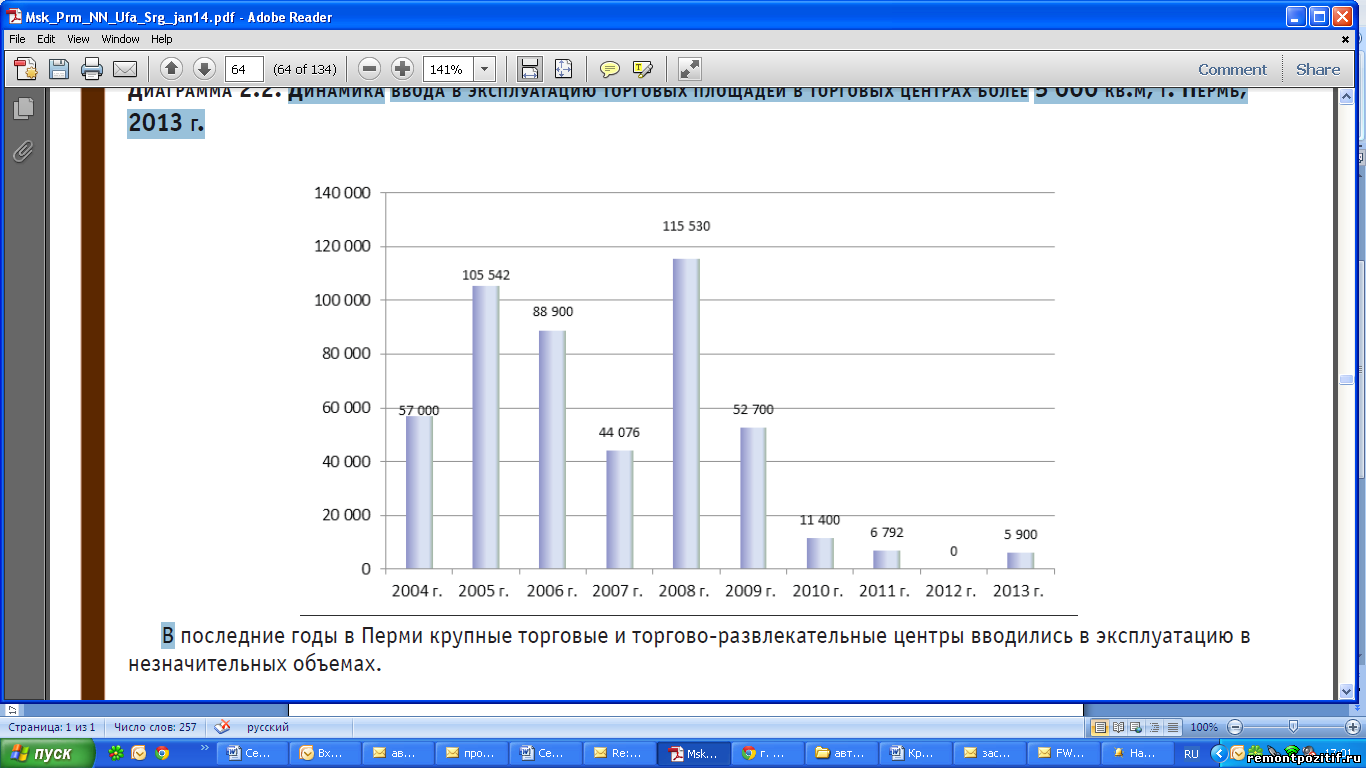The image size is (1366, 768).
Task: Add a sticky note comment
Action: [609, 69]
